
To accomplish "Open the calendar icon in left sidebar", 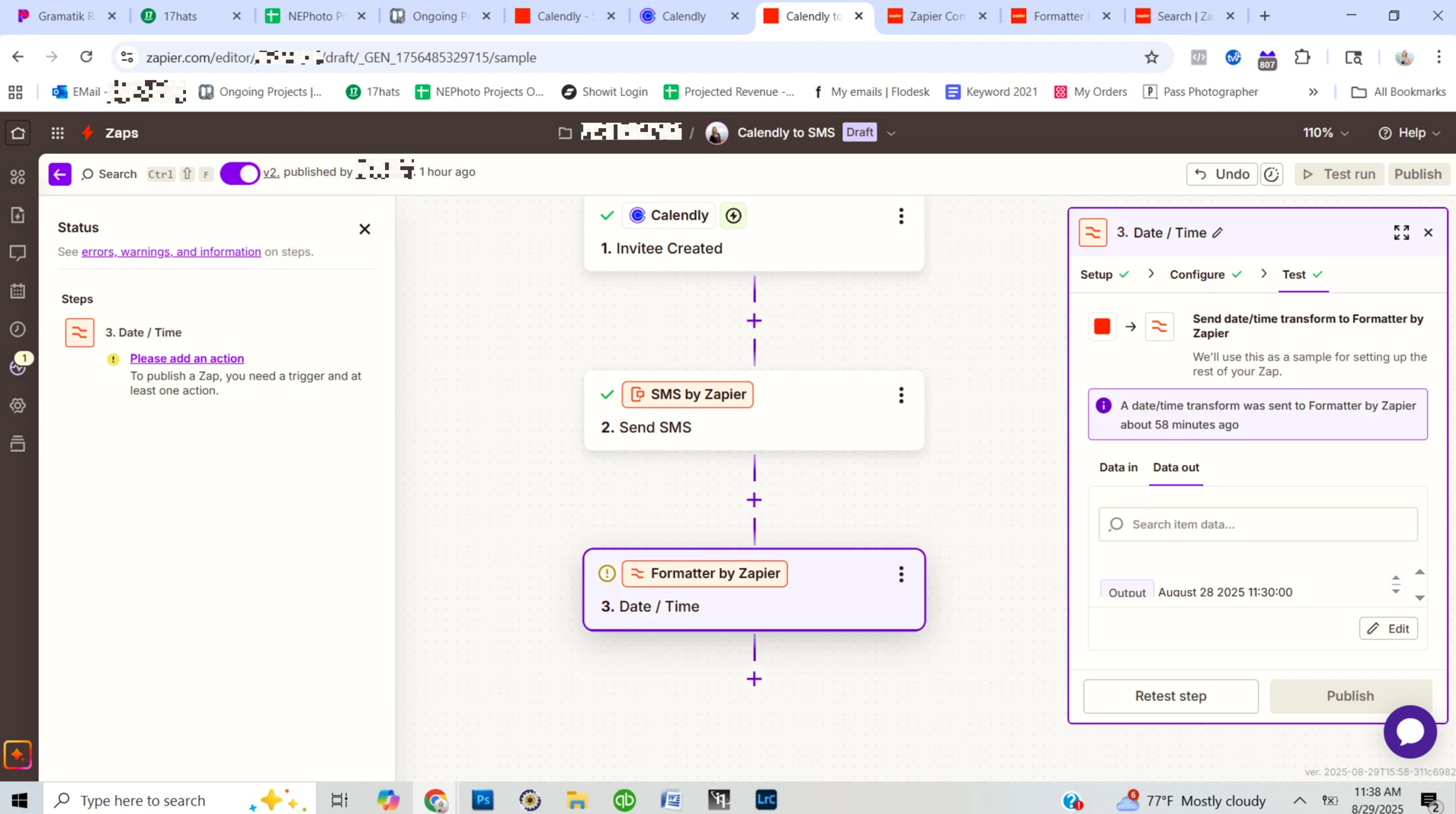I will [18, 291].
